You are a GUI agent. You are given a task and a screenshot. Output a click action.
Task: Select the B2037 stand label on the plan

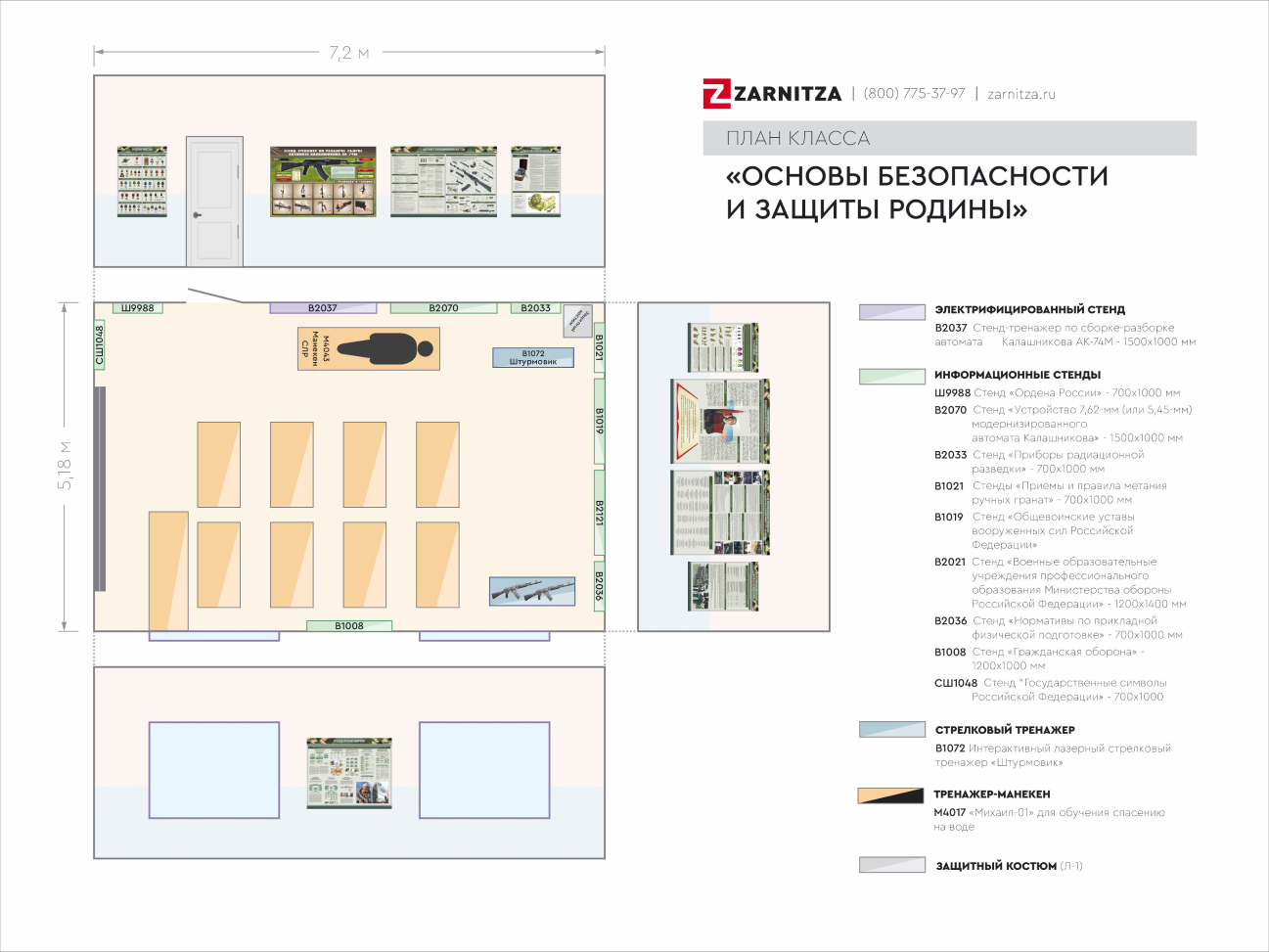click(323, 308)
